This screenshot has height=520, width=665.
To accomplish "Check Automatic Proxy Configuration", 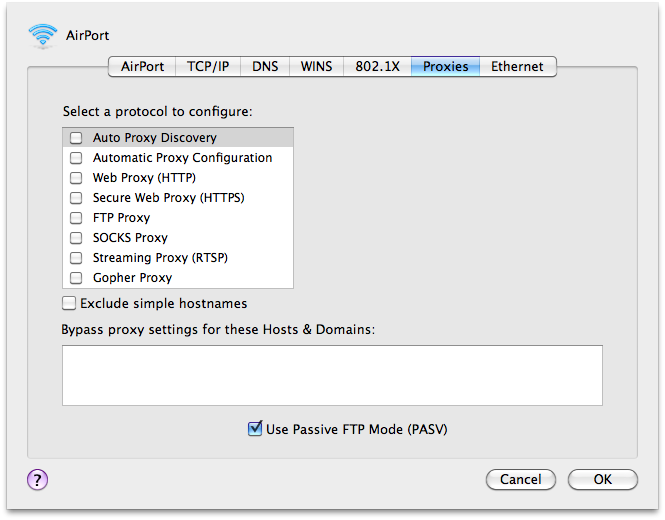I will pyautogui.click(x=76, y=158).
